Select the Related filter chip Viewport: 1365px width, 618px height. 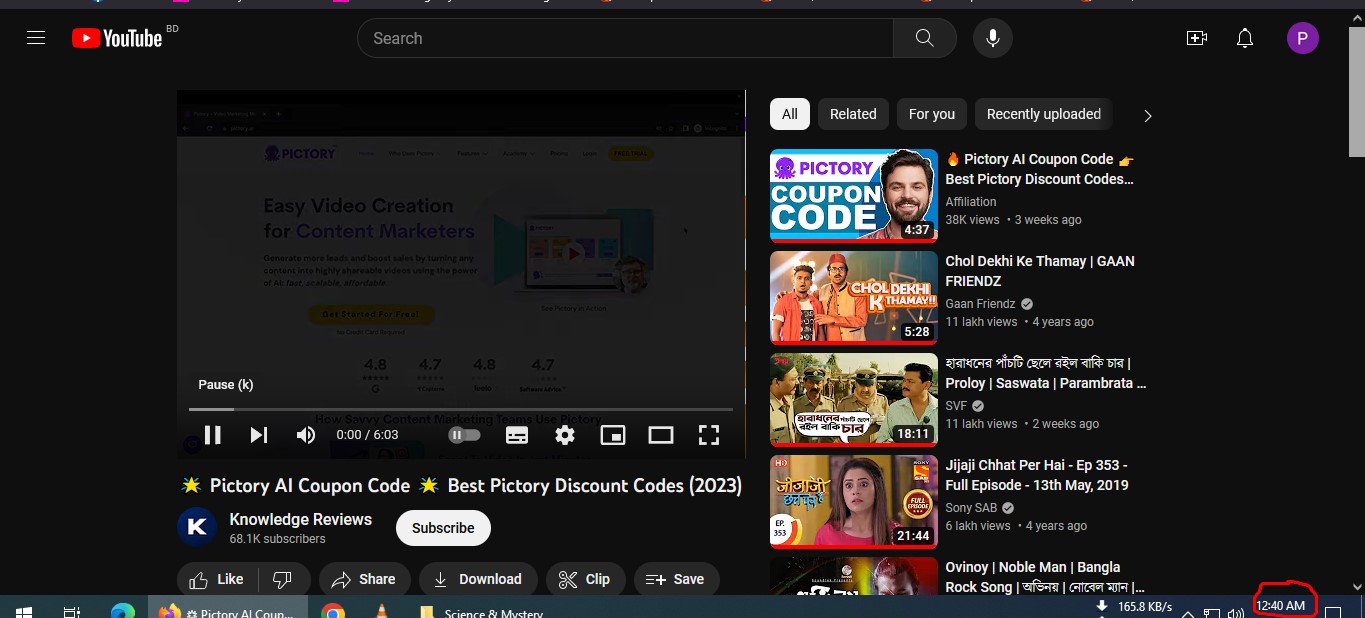tap(853, 114)
